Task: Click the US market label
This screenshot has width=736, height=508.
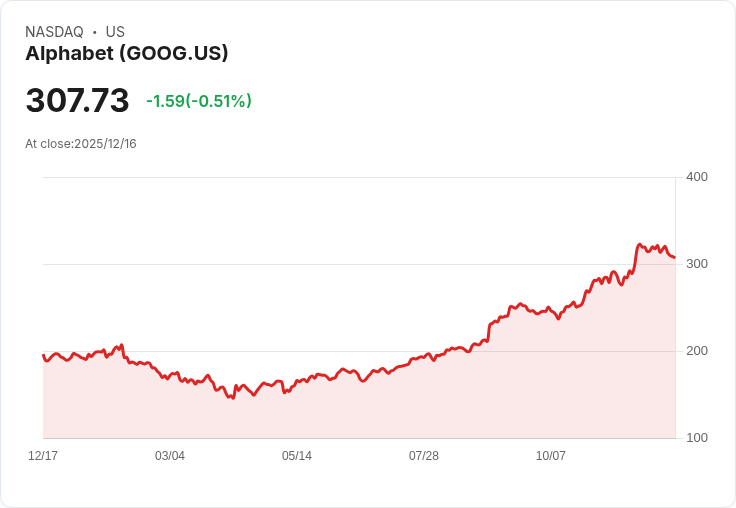Action: tap(115, 32)
